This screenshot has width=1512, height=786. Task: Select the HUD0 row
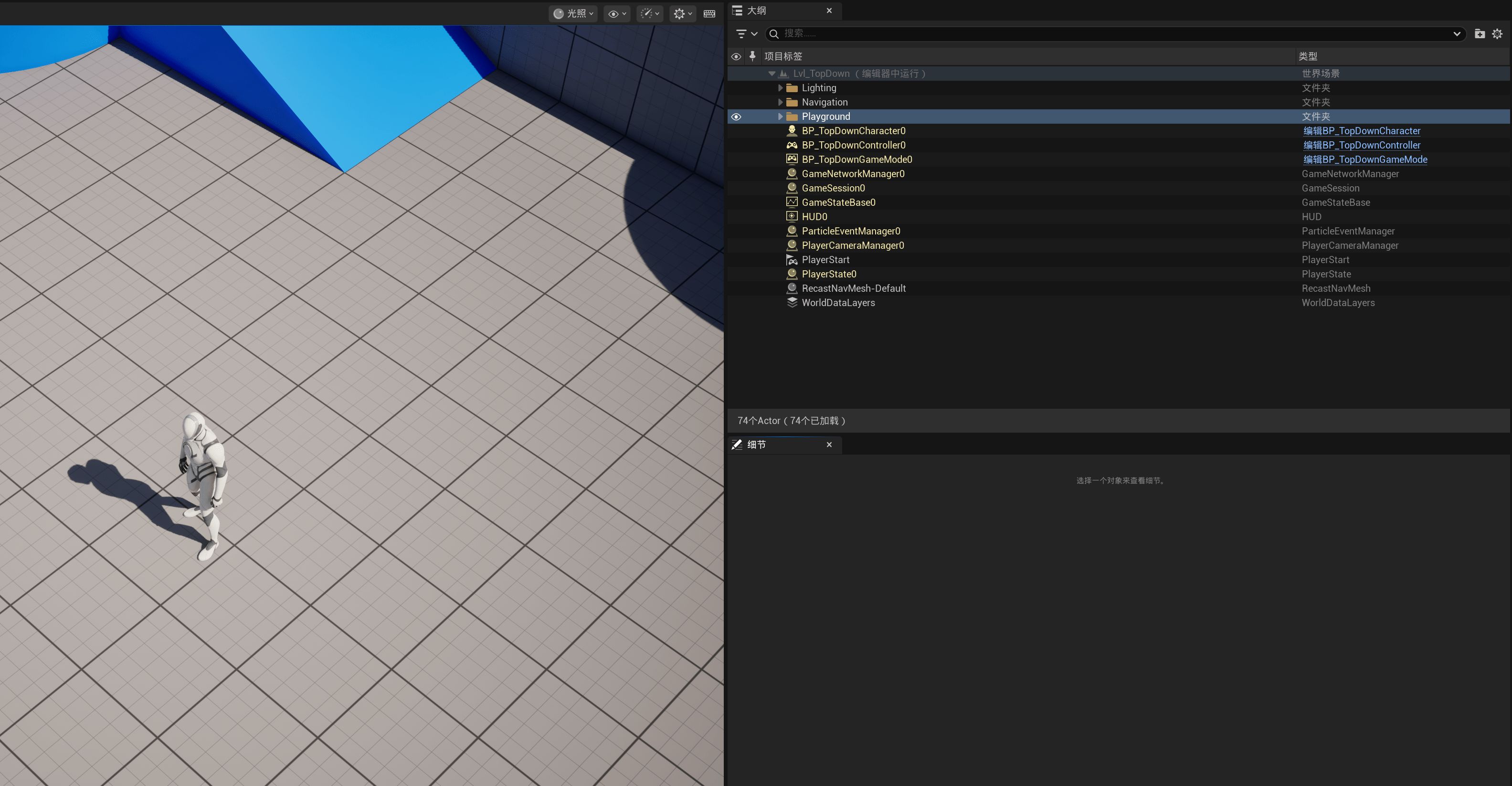1118,217
